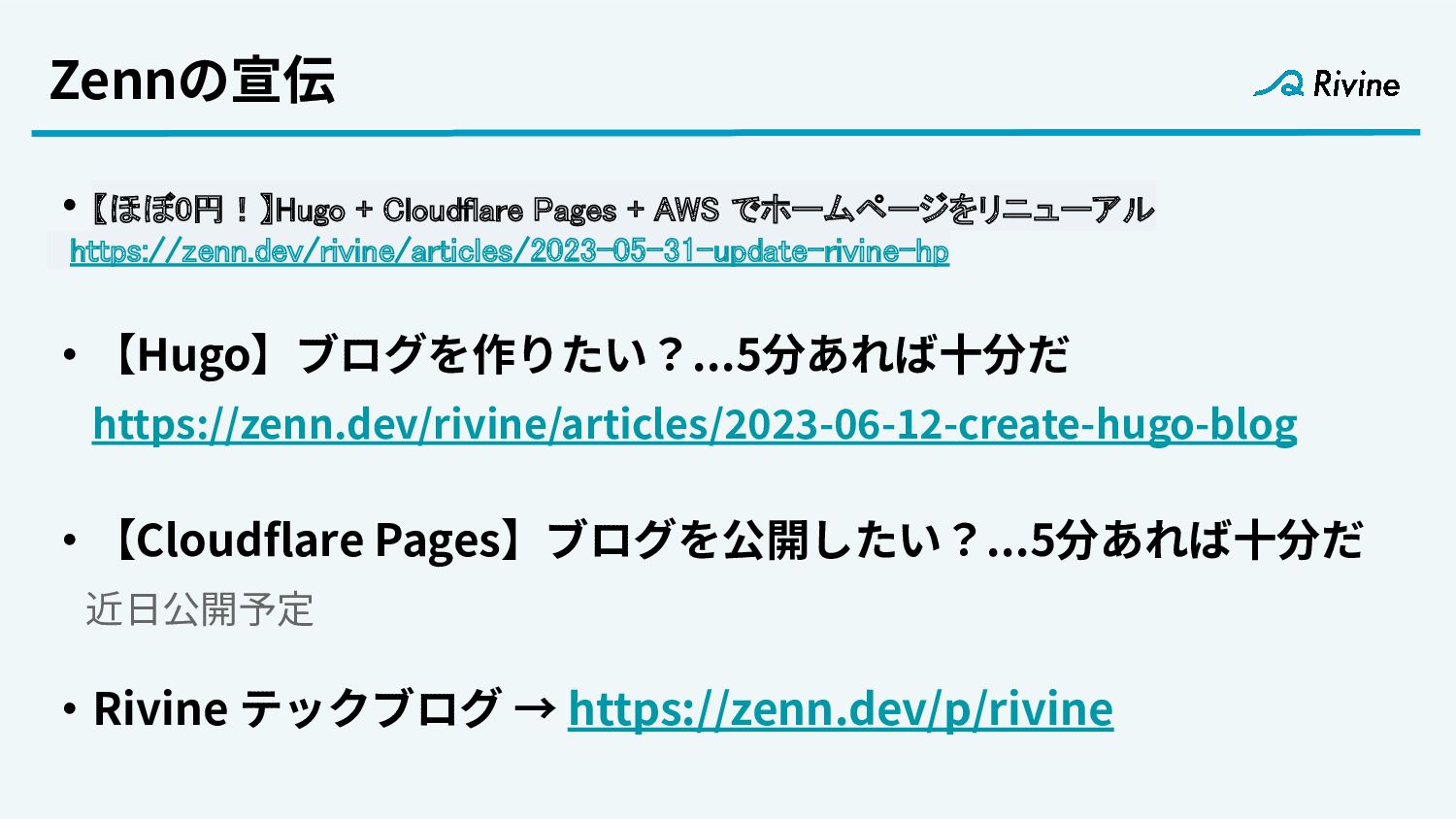Open the 2023-06-12-create-hugo-blog article link
This screenshot has width=1456, height=819.
point(695,424)
